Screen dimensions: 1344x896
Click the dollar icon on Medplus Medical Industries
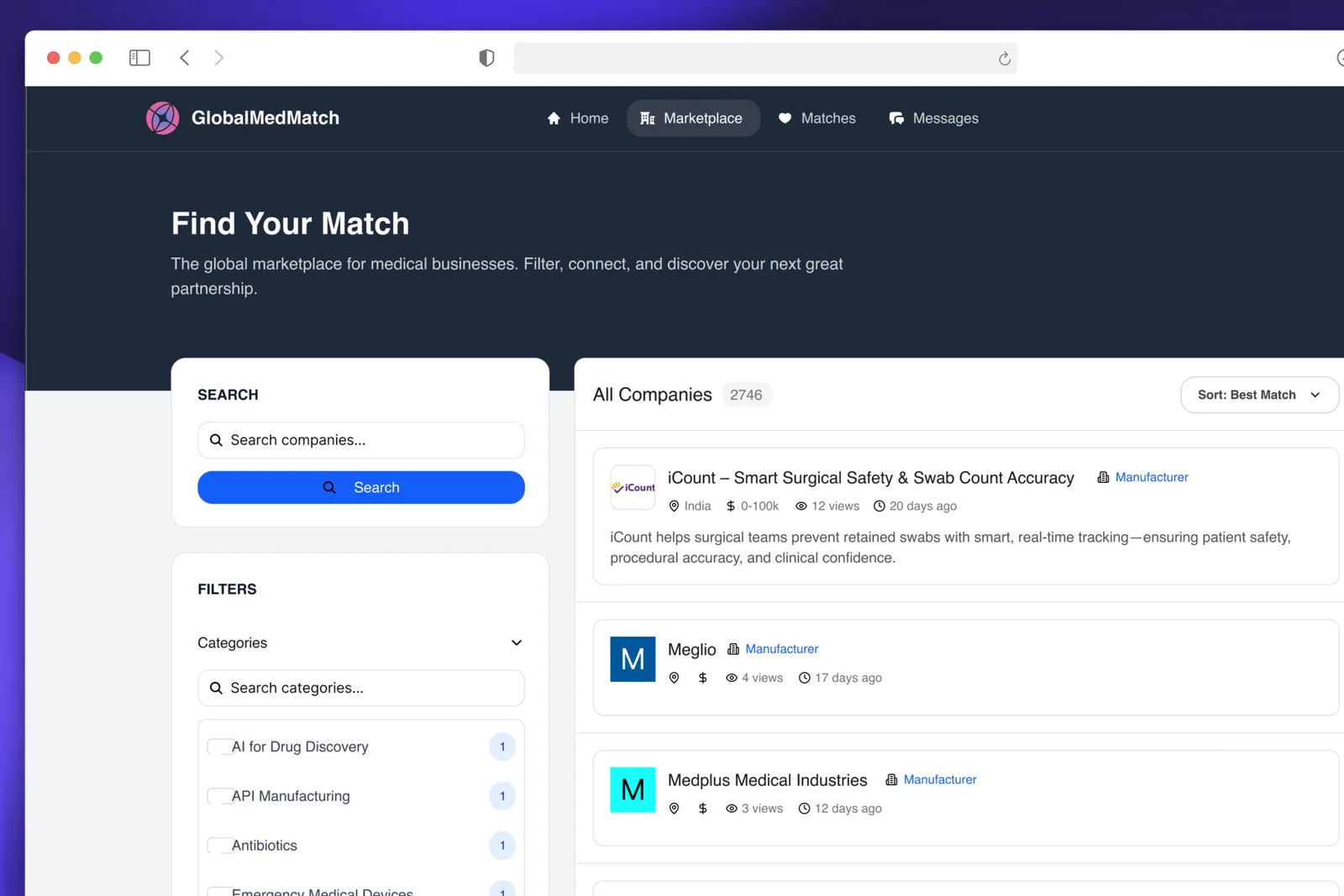coord(703,808)
